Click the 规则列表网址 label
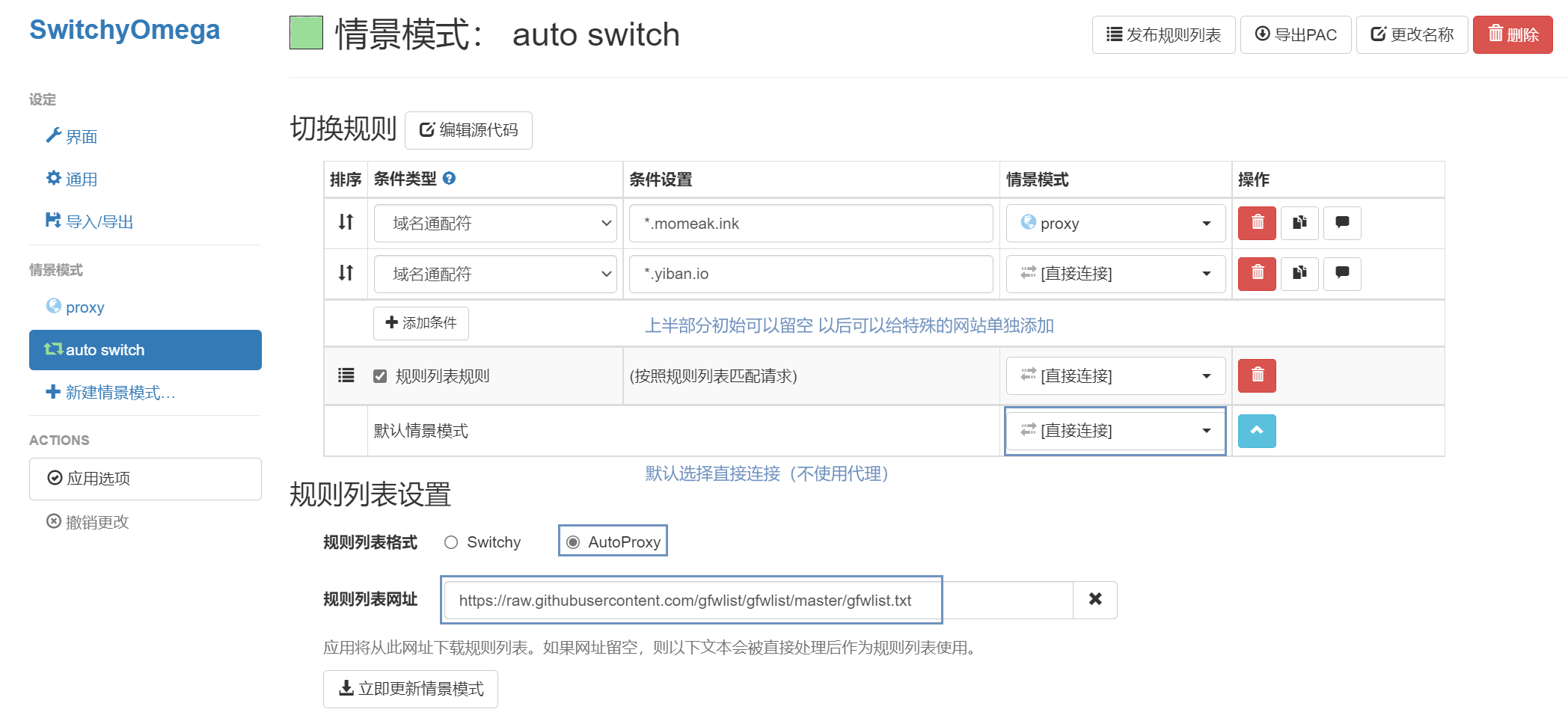Viewport: 1568px width, 718px height. 370,599
